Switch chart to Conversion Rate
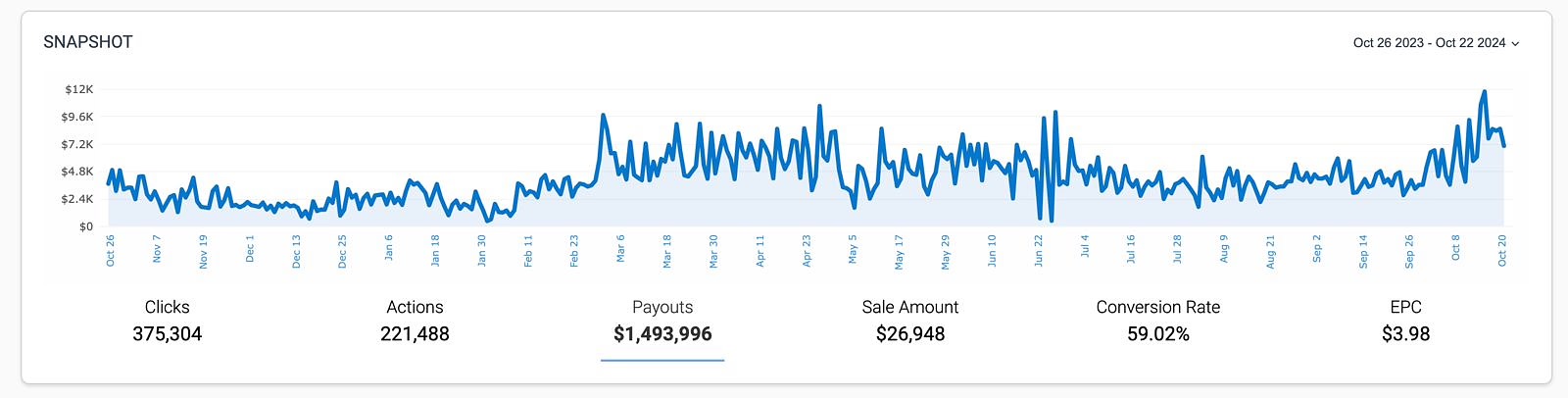The width and height of the screenshot is (1568, 398). [x=1157, y=321]
